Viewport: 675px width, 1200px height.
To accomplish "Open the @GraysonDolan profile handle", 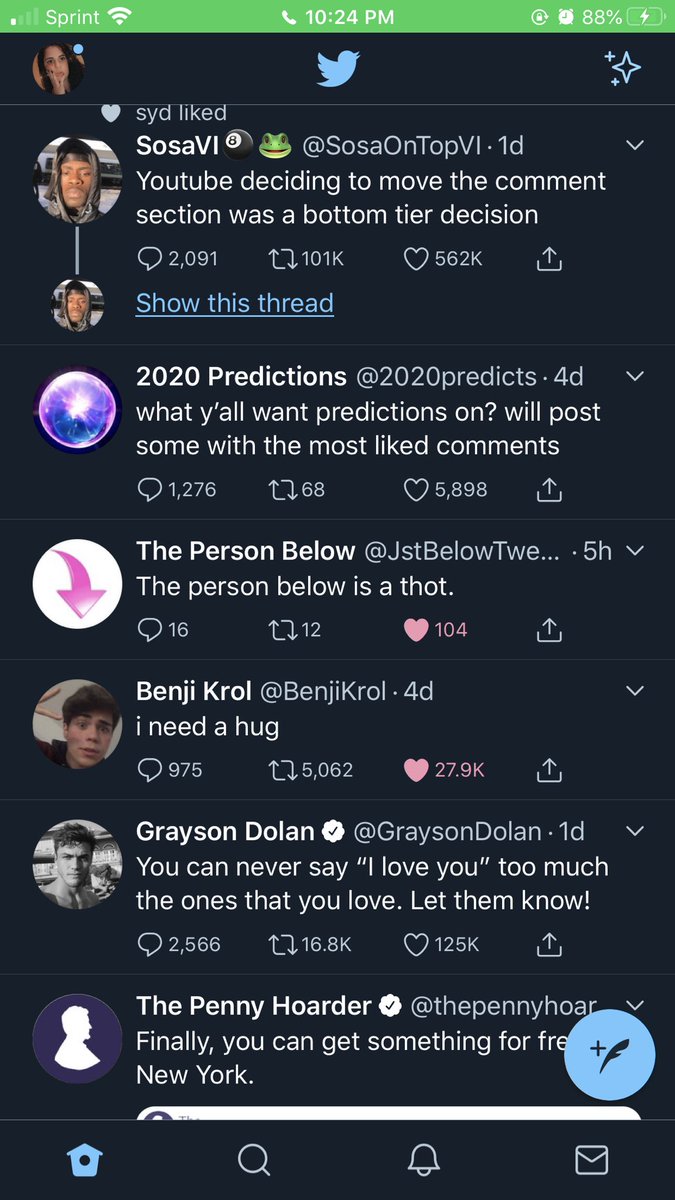I will coord(447,832).
